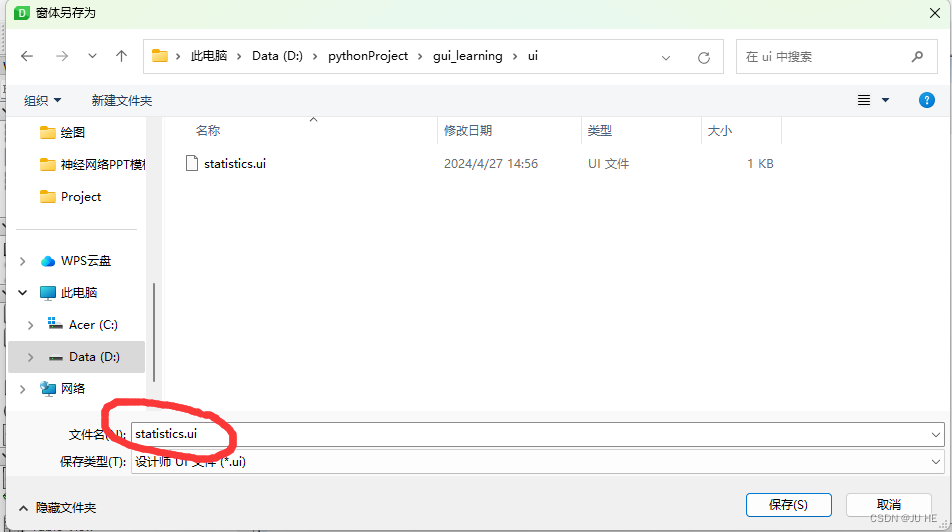Navigate to Data (D:) in the breadcrumb
This screenshot has width=952, height=532.
click(x=277, y=56)
